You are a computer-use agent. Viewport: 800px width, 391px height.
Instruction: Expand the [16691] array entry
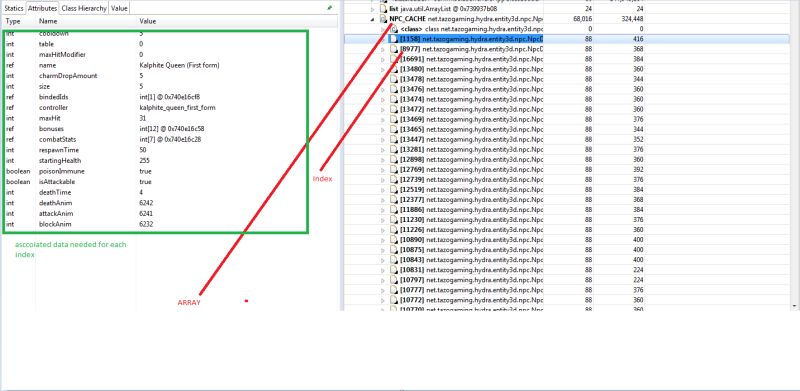(x=383, y=59)
